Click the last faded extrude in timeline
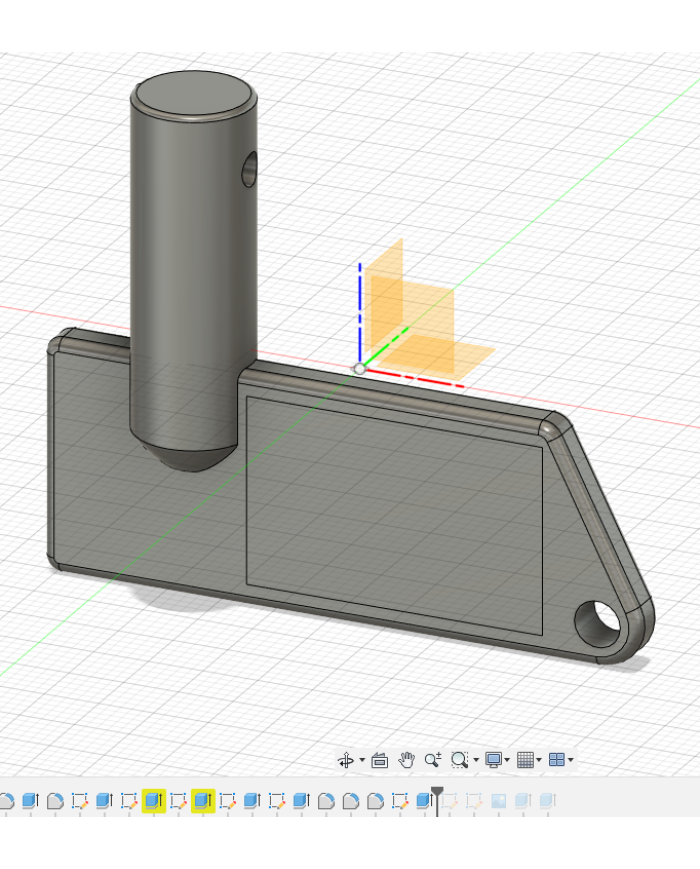 click(x=546, y=800)
